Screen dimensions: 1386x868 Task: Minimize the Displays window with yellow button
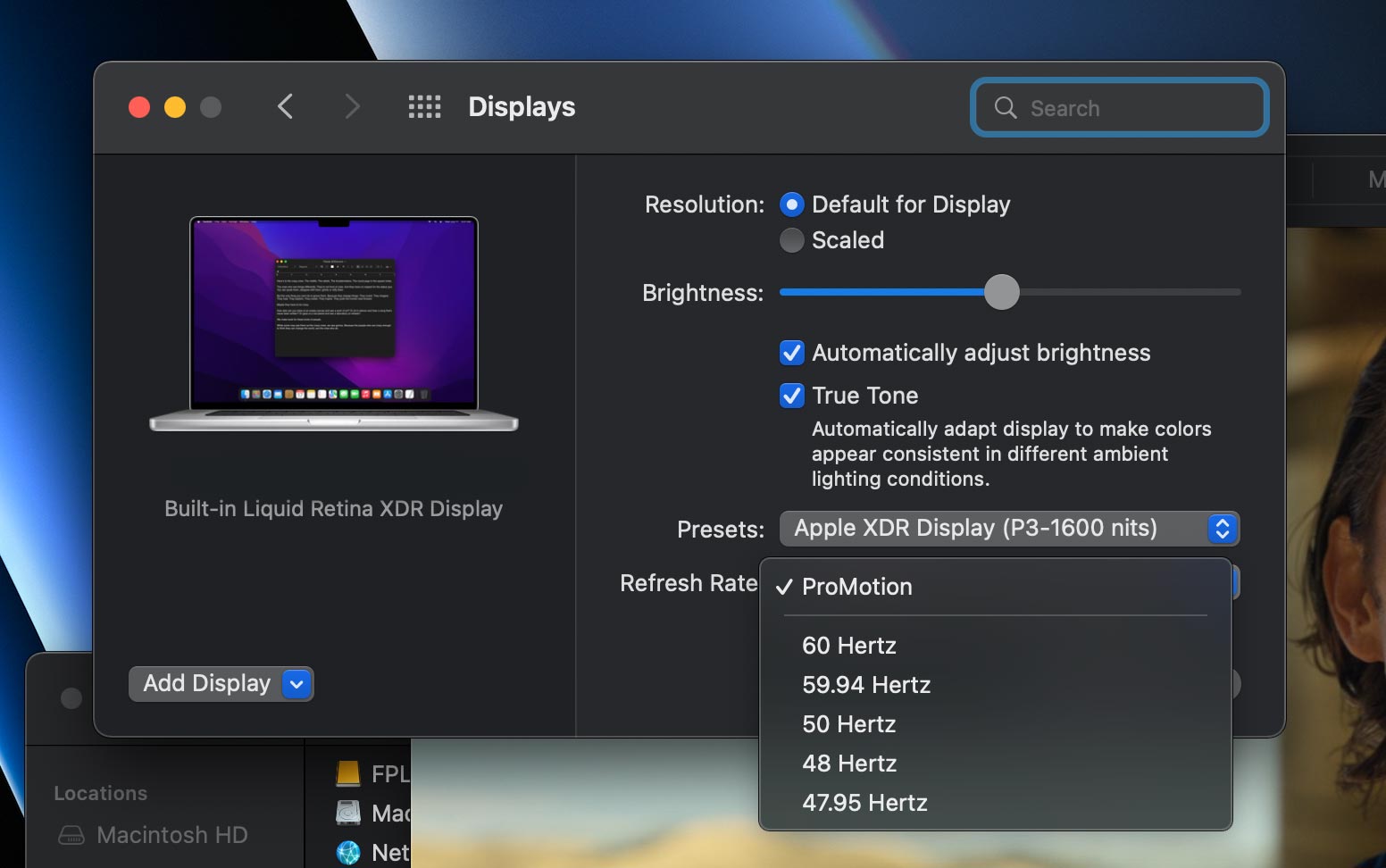(175, 107)
